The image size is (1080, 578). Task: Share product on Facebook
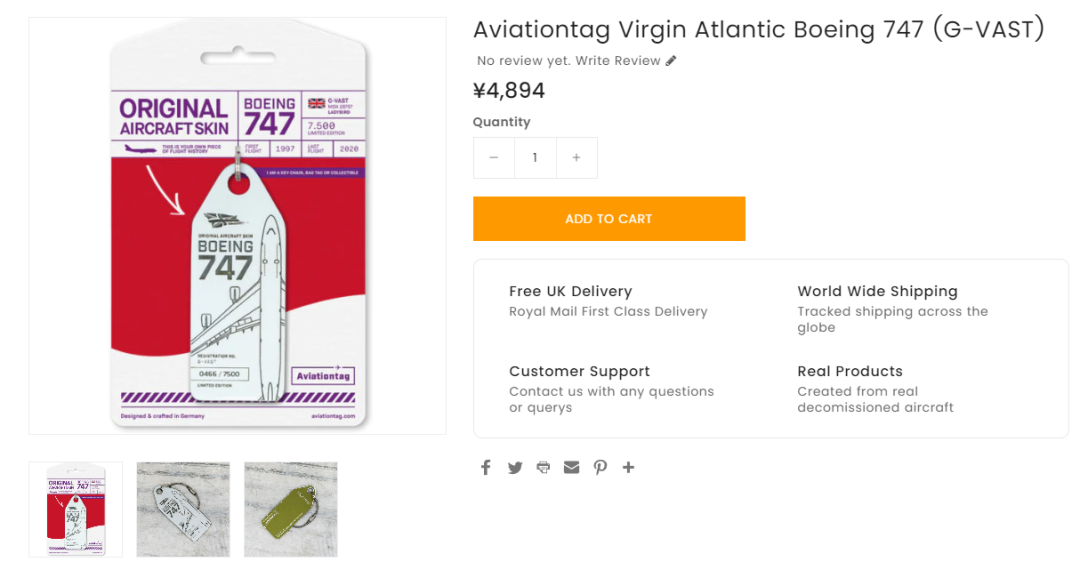486,467
